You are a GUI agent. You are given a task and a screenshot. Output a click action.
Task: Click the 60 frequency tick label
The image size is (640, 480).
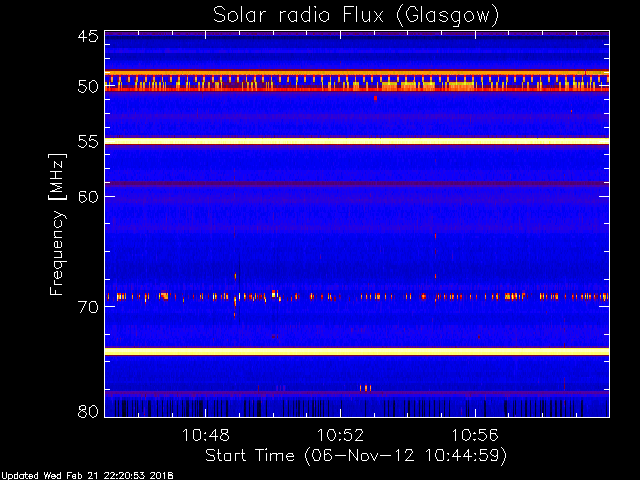[x=88, y=196]
